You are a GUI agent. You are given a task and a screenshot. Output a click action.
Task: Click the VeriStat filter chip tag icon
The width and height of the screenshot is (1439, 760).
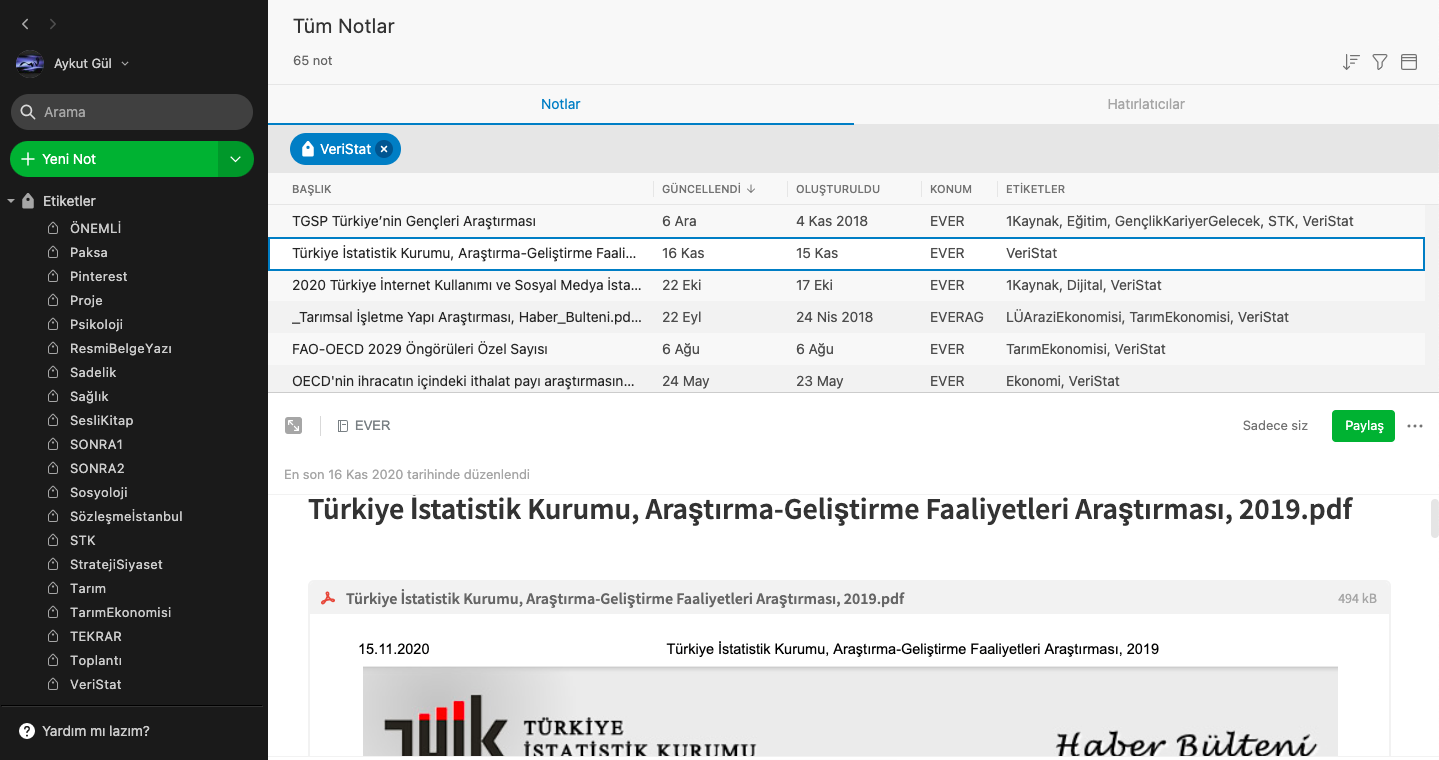tap(307, 149)
